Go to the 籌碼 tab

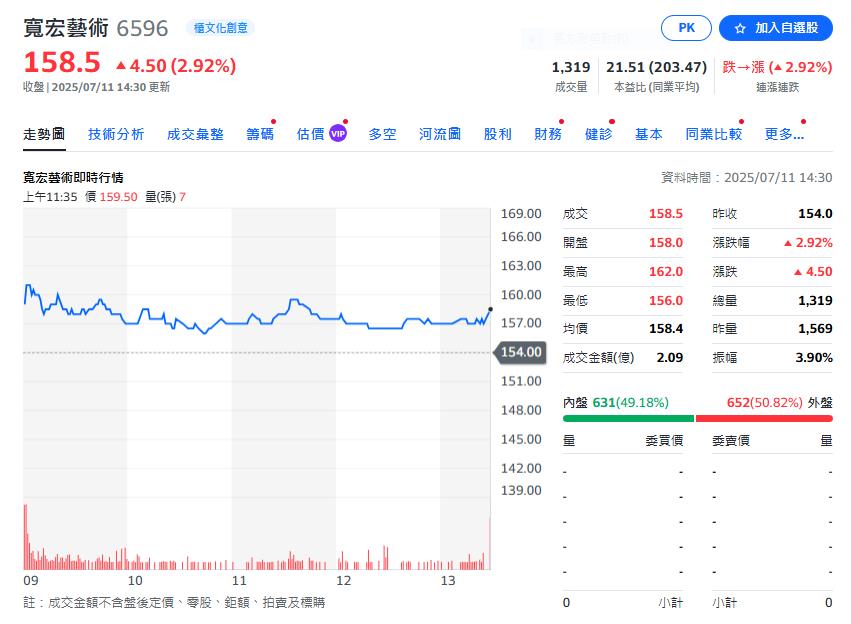(x=260, y=134)
